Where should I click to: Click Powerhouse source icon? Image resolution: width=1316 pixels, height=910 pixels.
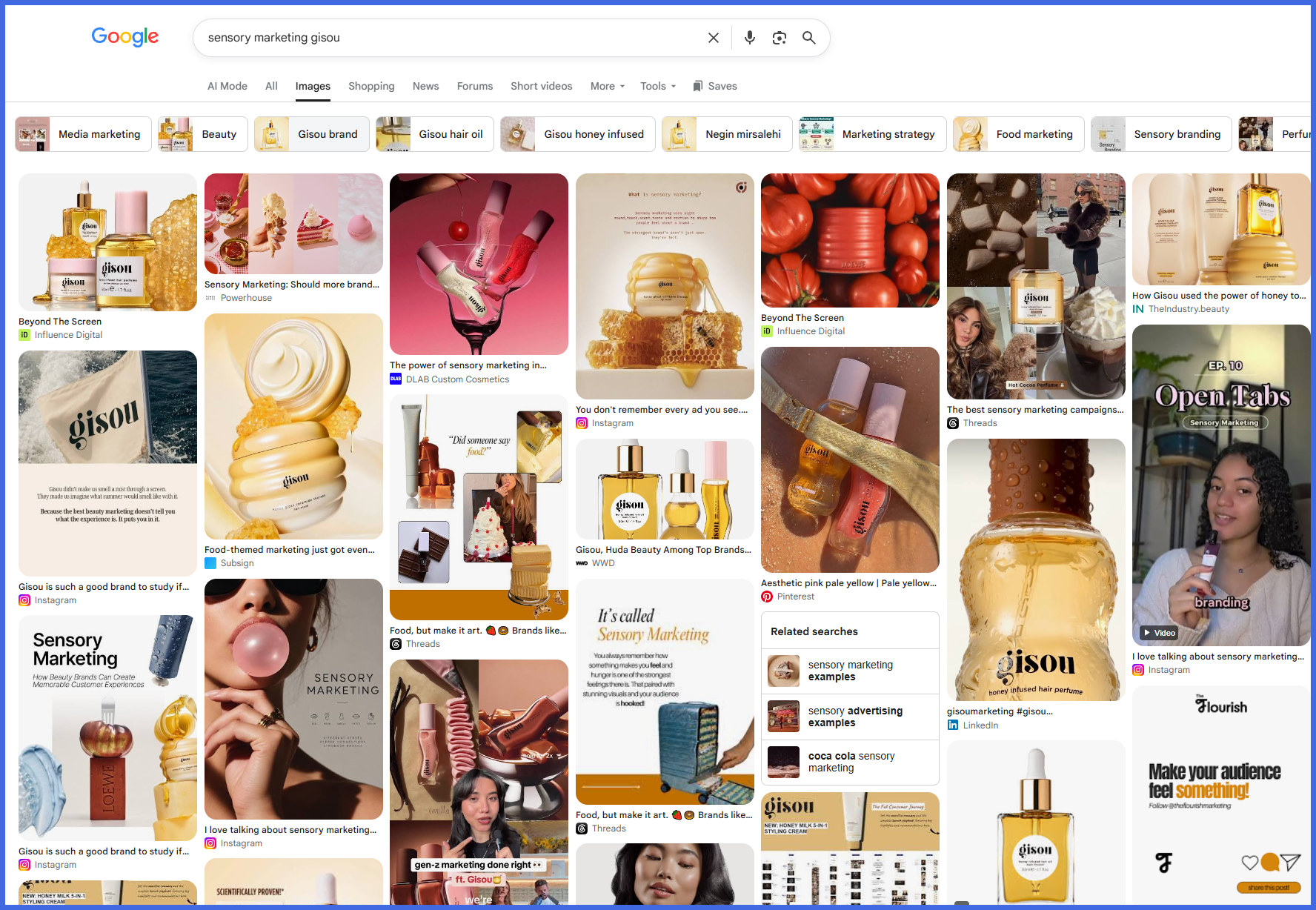click(210, 298)
